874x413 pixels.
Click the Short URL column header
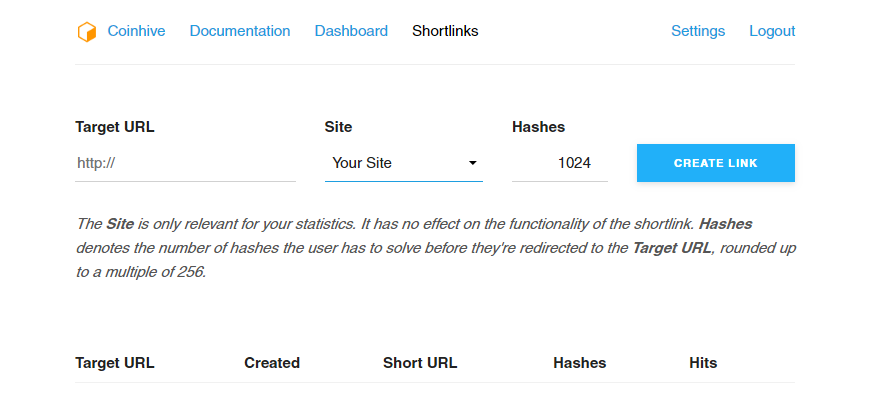coord(420,363)
